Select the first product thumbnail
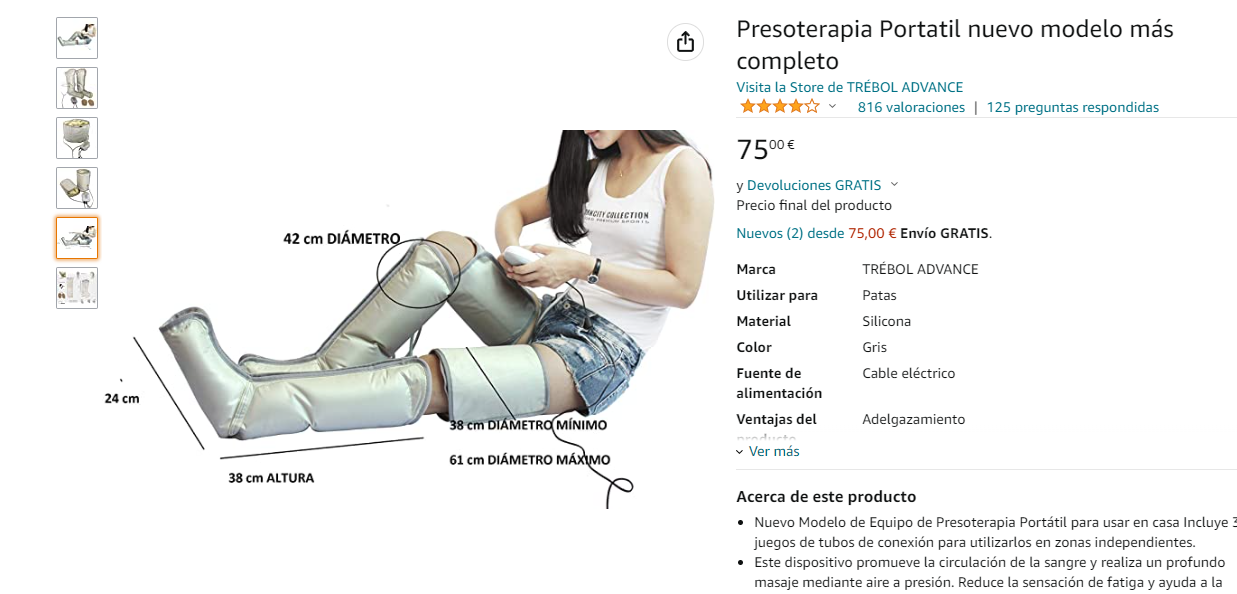 (x=77, y=38)
